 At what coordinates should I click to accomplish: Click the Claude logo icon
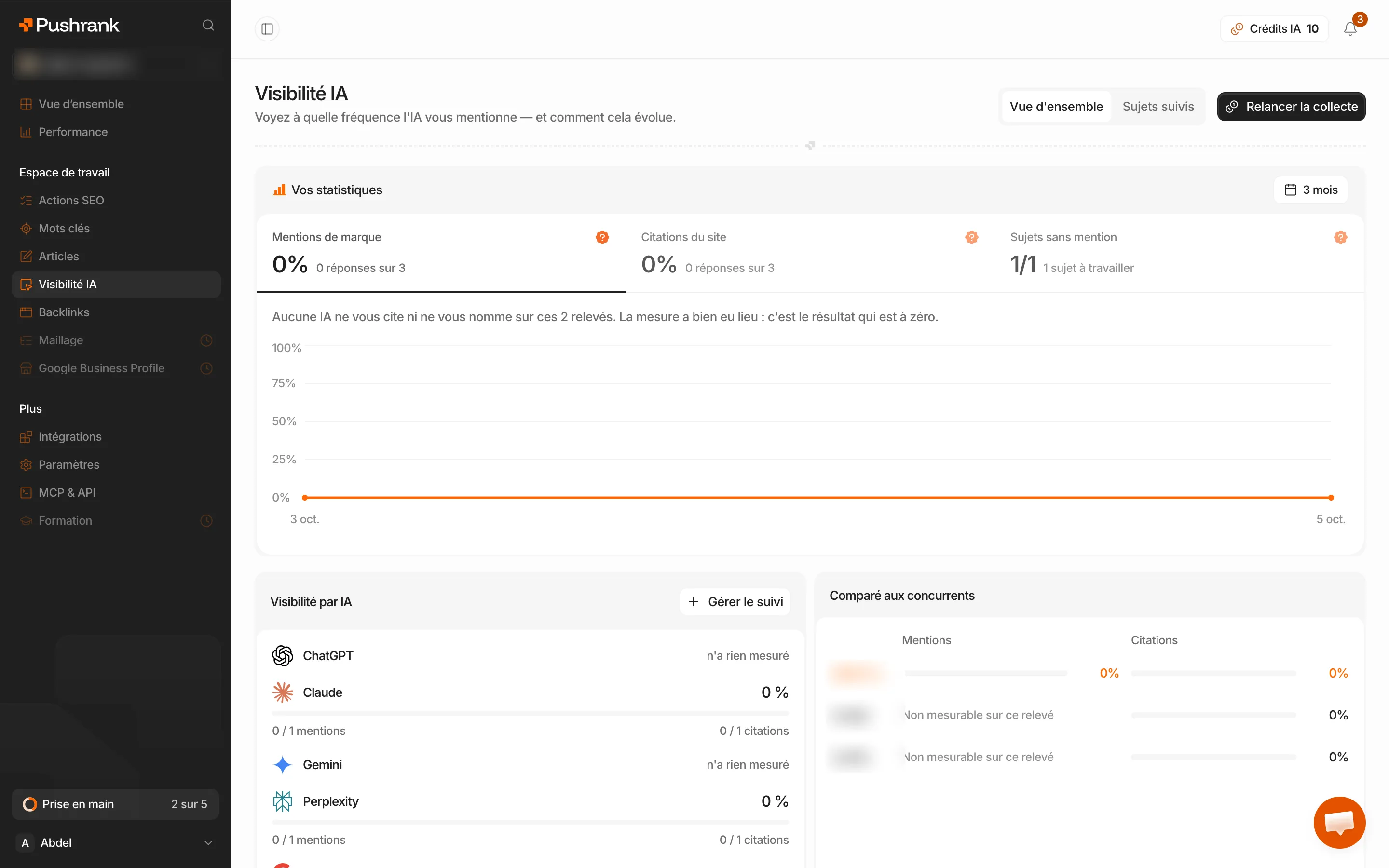[x=283, y=692]
